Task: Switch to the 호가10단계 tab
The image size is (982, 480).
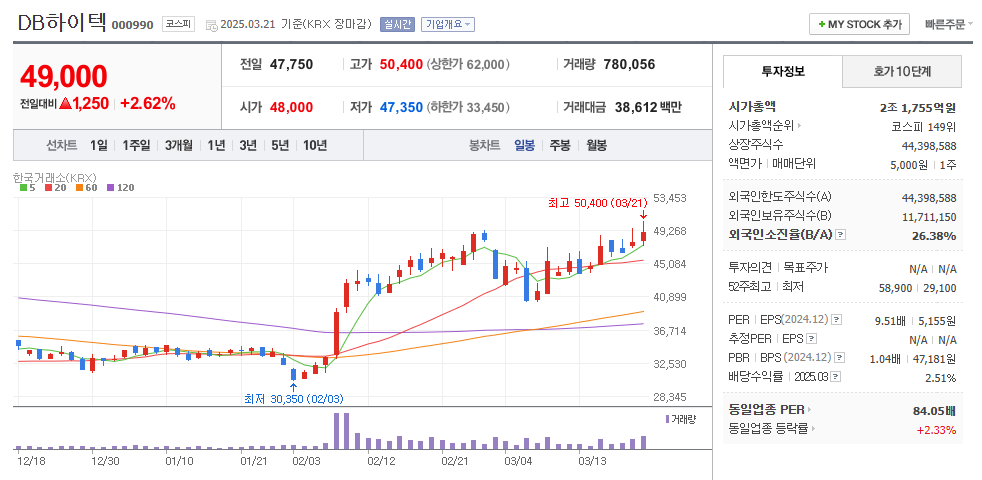Action: tap(902, 71)
